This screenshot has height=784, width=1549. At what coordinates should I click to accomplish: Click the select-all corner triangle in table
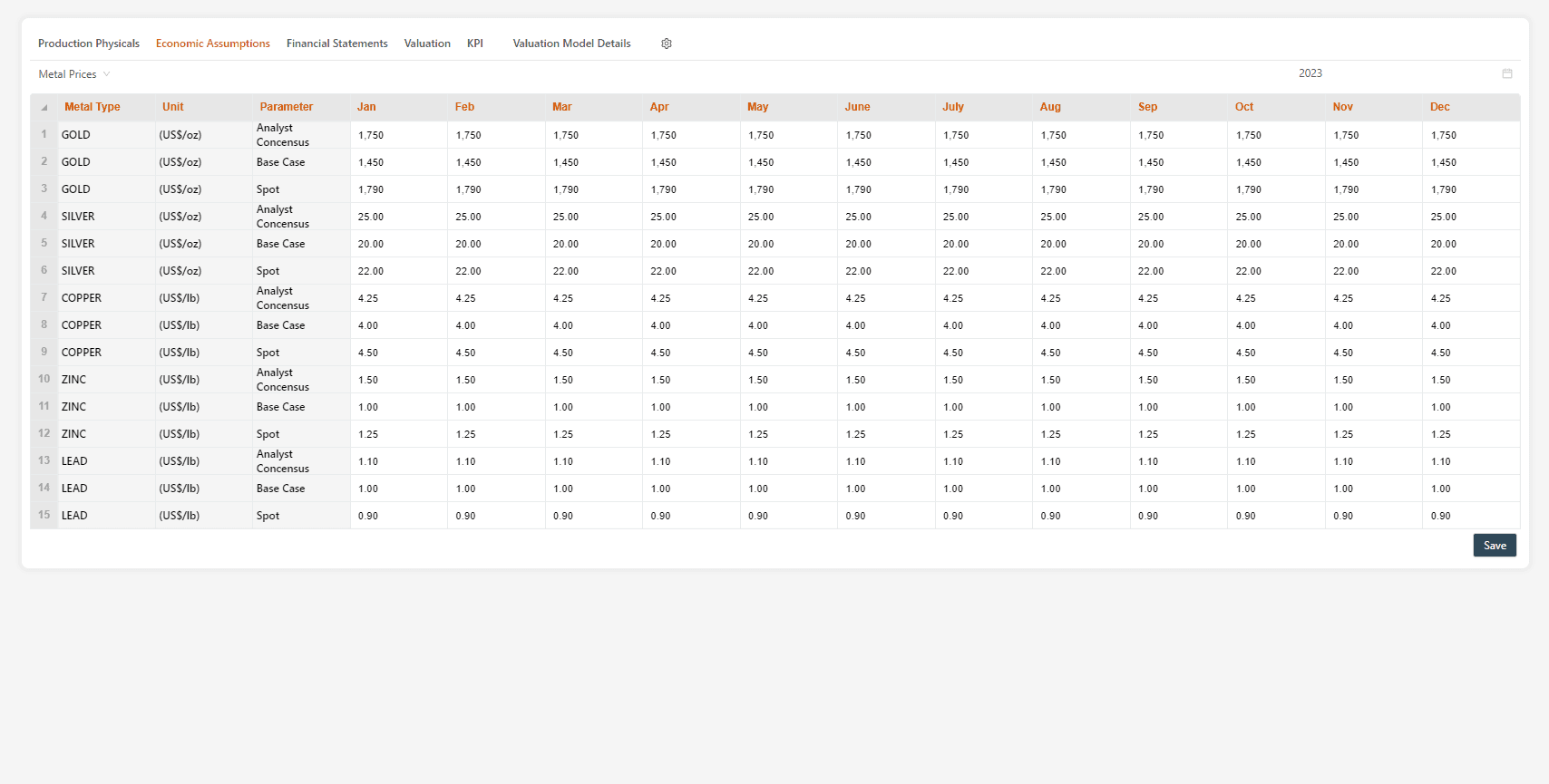(x=44, y=107)
